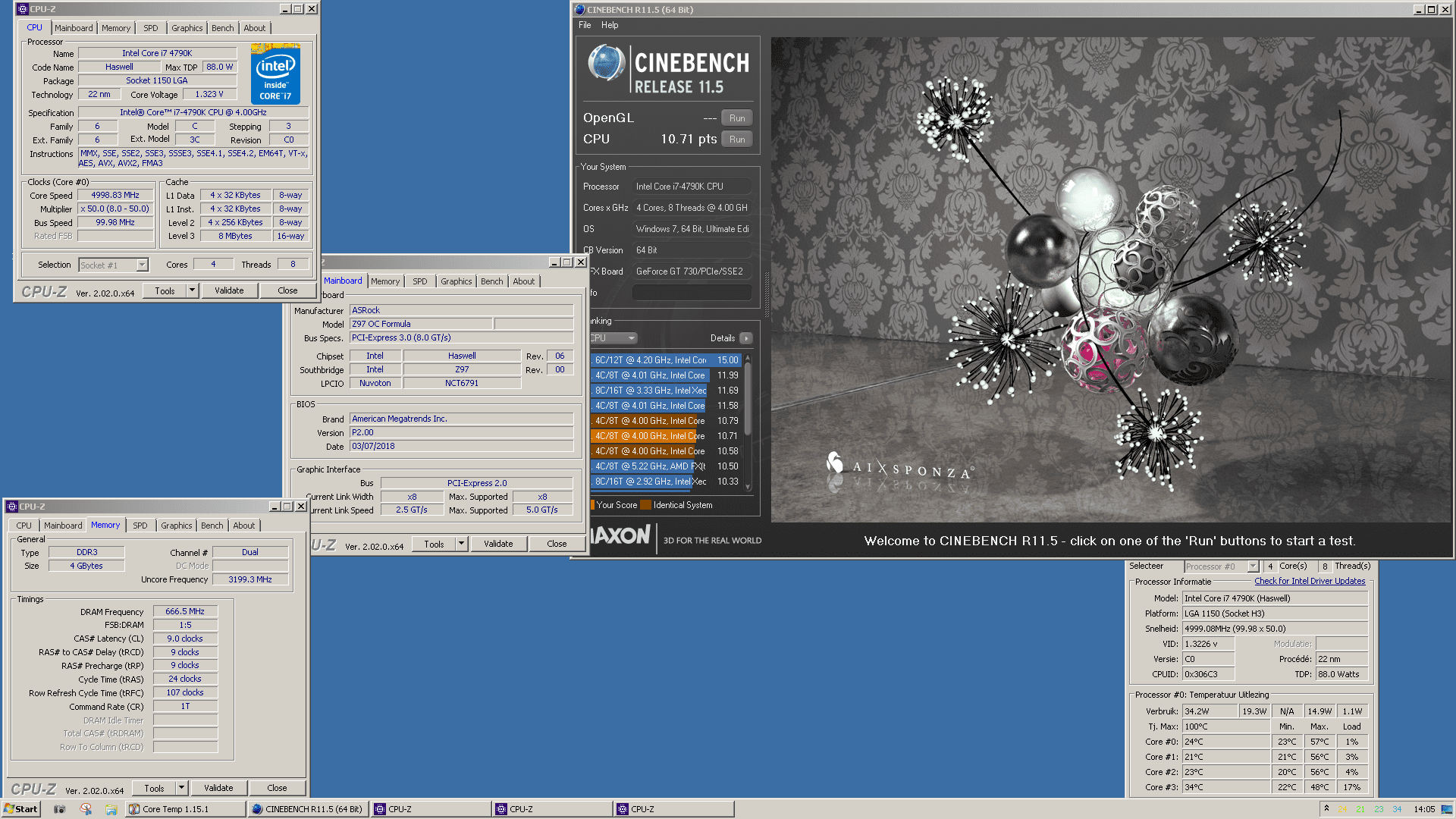The height and width of the screenshot is (819, 1456).
Task: Click Tools button in CPU-Z Memory window
Action: pyautogui.click(x=154, y=788)
